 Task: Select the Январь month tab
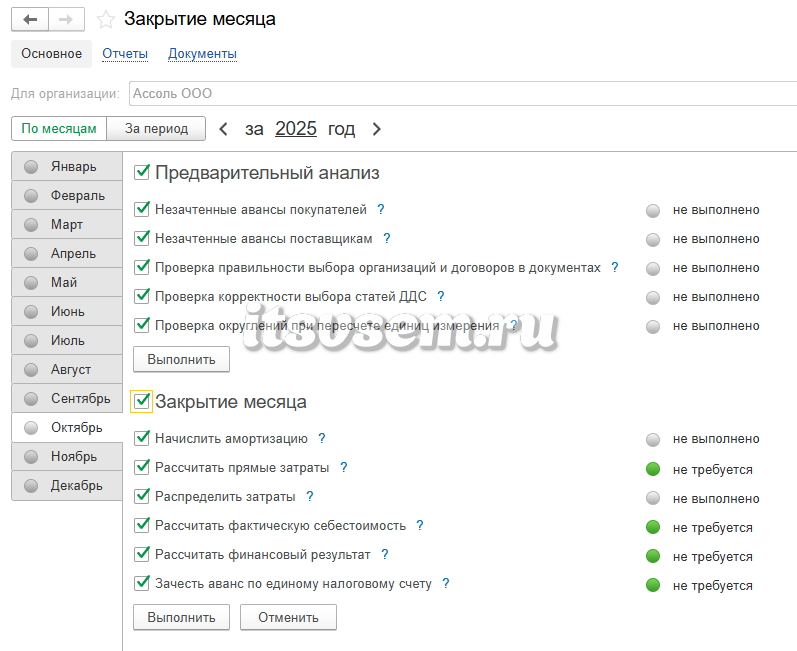(x=67, y=166)
